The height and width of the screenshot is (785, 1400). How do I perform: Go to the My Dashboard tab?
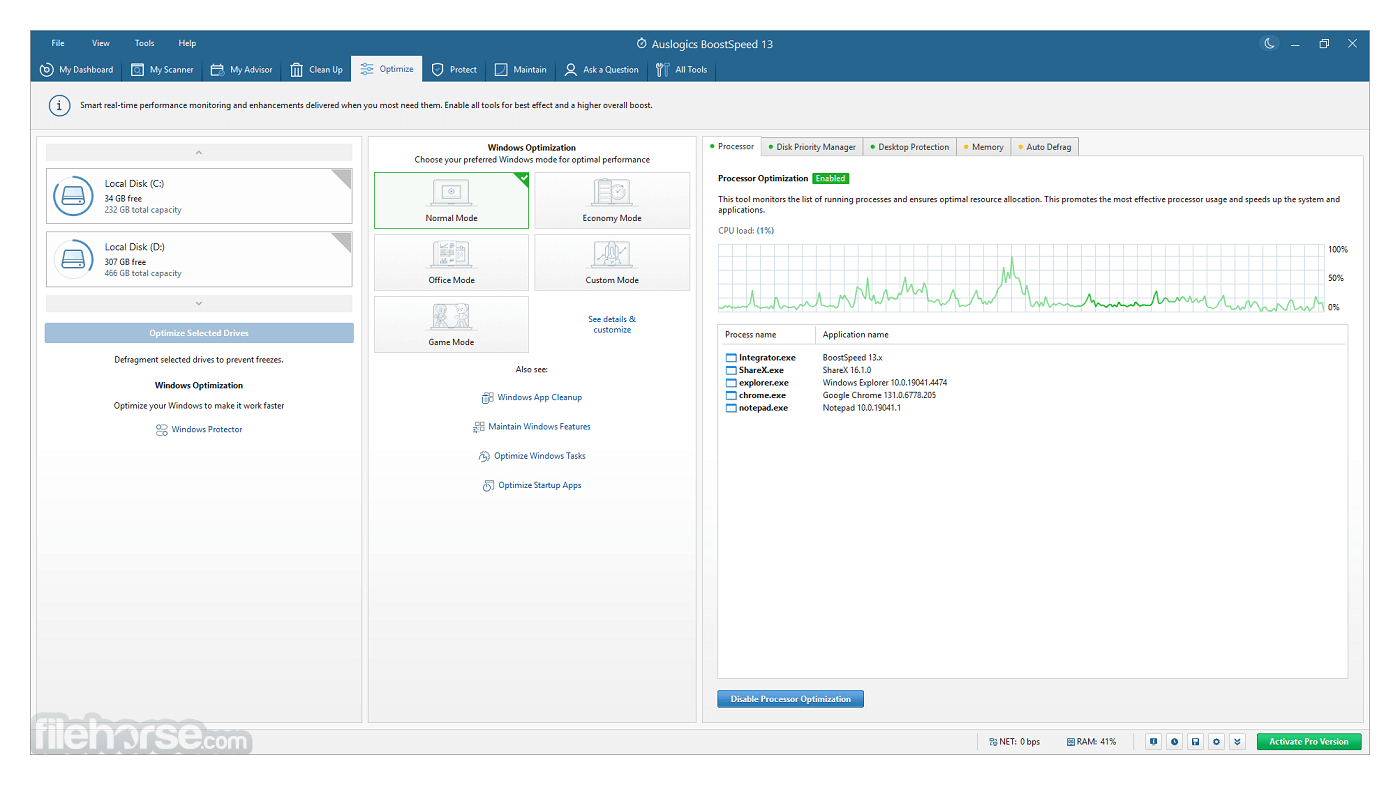pyautogui.click(x=76, y=69)
